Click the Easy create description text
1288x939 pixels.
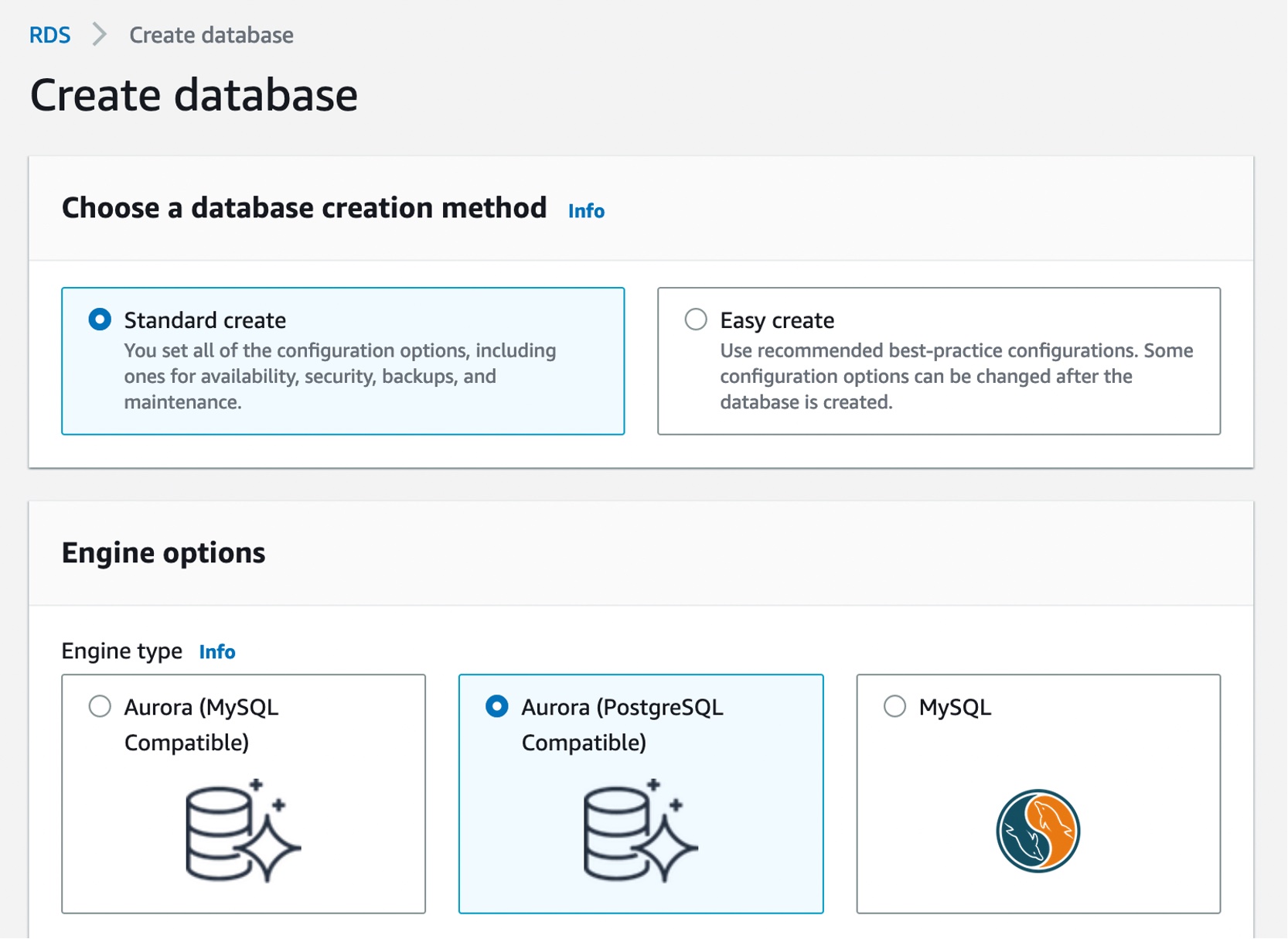coord(956,377)
